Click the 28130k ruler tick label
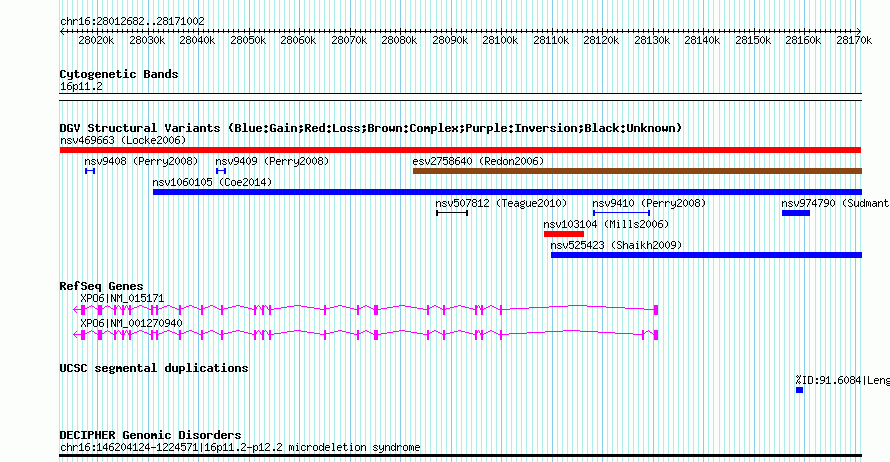 pyautogui.click(x=652, y=40)
